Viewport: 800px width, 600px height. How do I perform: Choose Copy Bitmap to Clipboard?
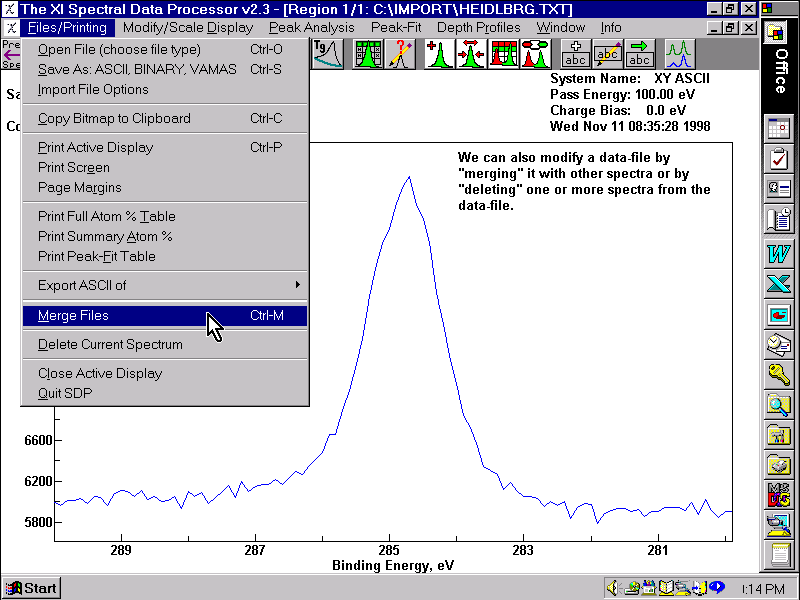tap(114, 118)
